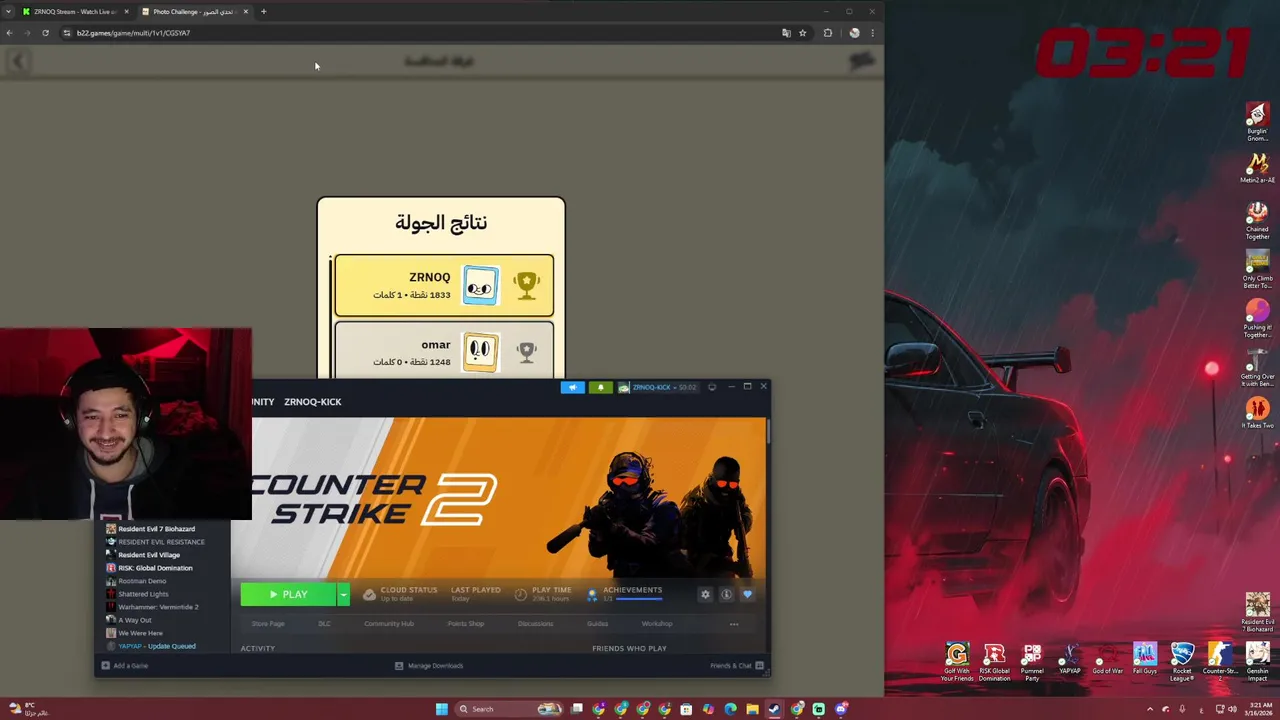Open Manage Downloads in Steam
Viewport: 1280px width, 720px height.
(429, 666)
